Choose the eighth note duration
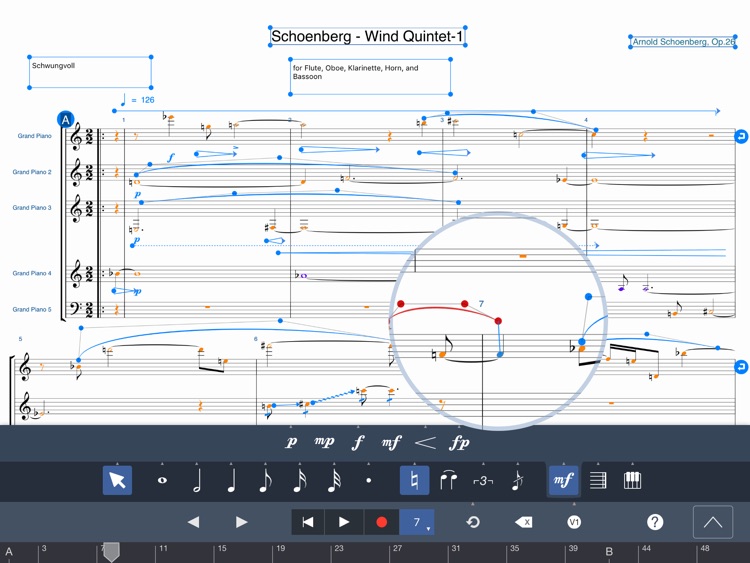 coord(265,481)
